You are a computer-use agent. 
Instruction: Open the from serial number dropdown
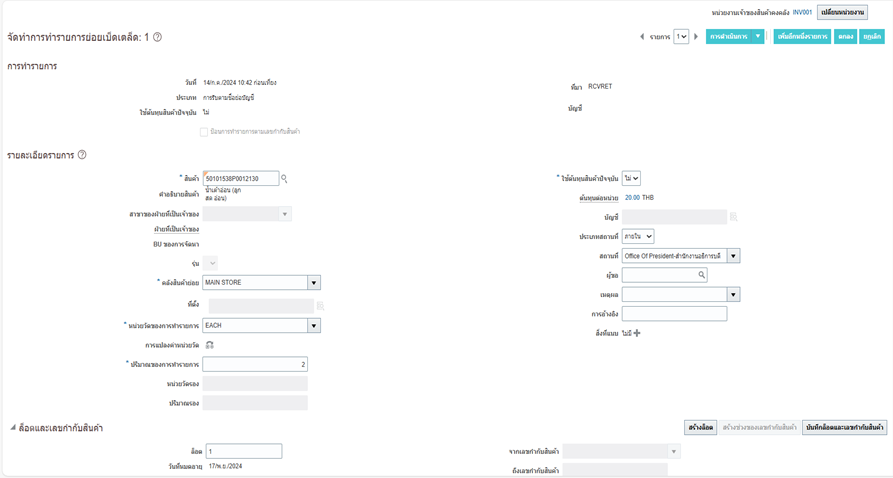(674, 451)
